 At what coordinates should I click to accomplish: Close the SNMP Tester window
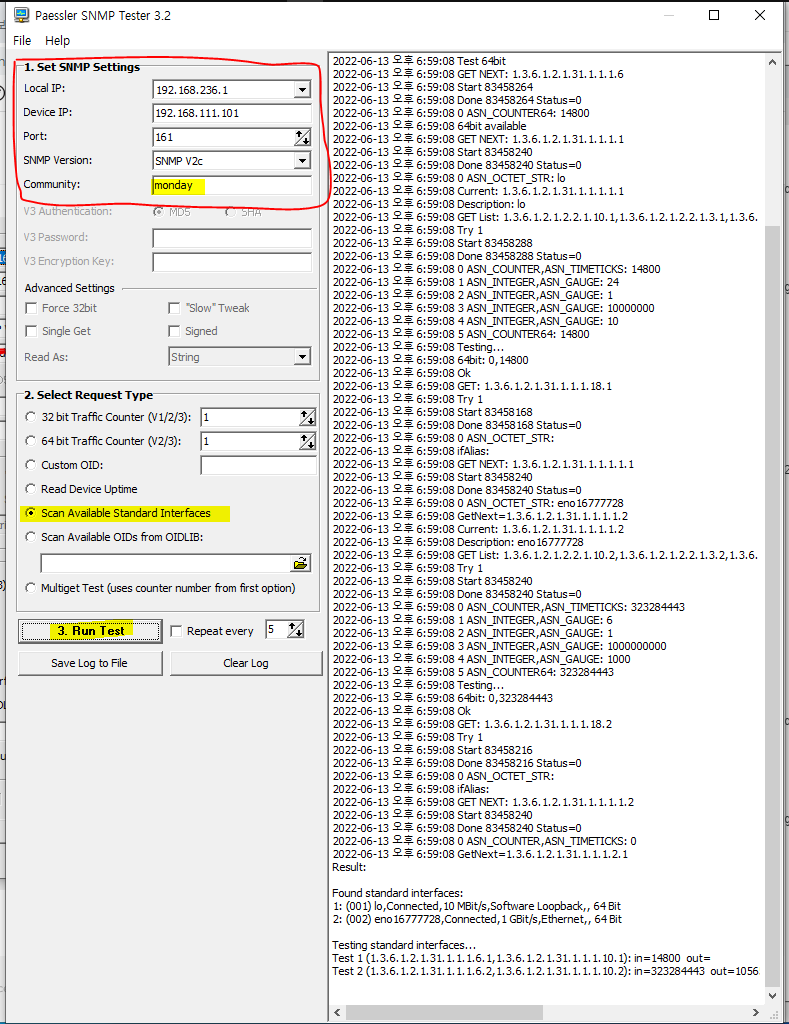click(x=760, y=15)
